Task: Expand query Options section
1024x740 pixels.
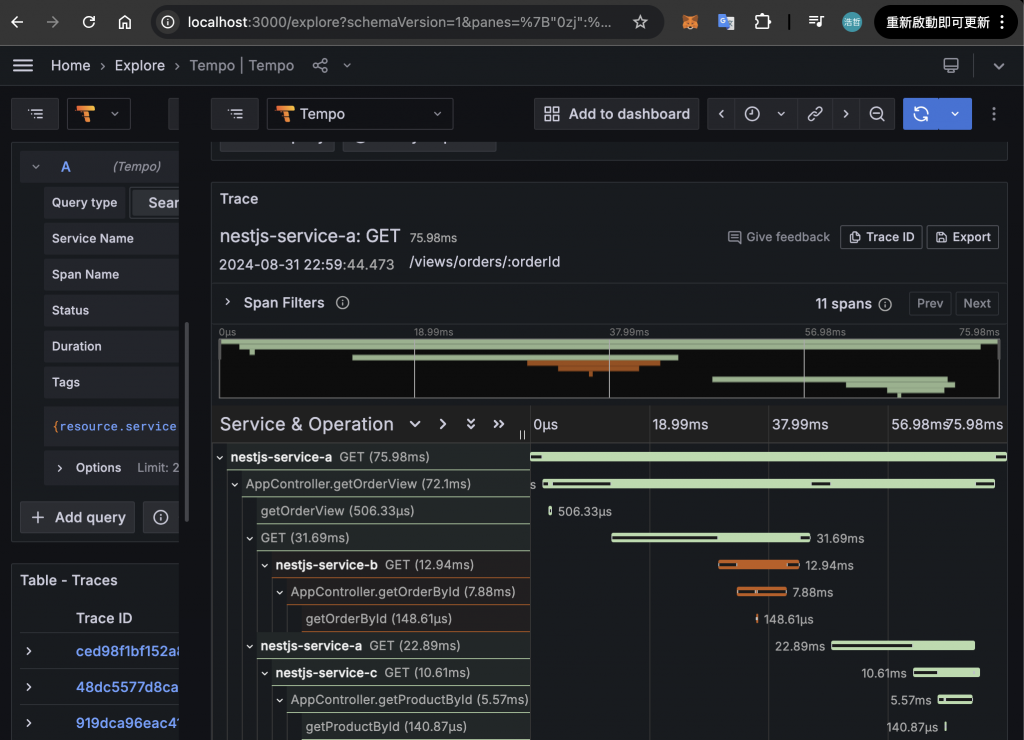Action: pyautogui.click(x=59, y=468)
